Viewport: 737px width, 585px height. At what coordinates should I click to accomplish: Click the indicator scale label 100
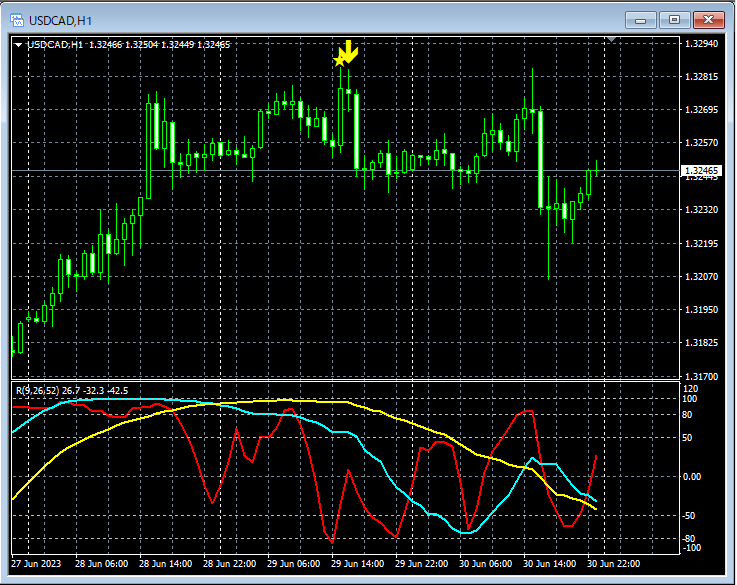click(690, 399)
